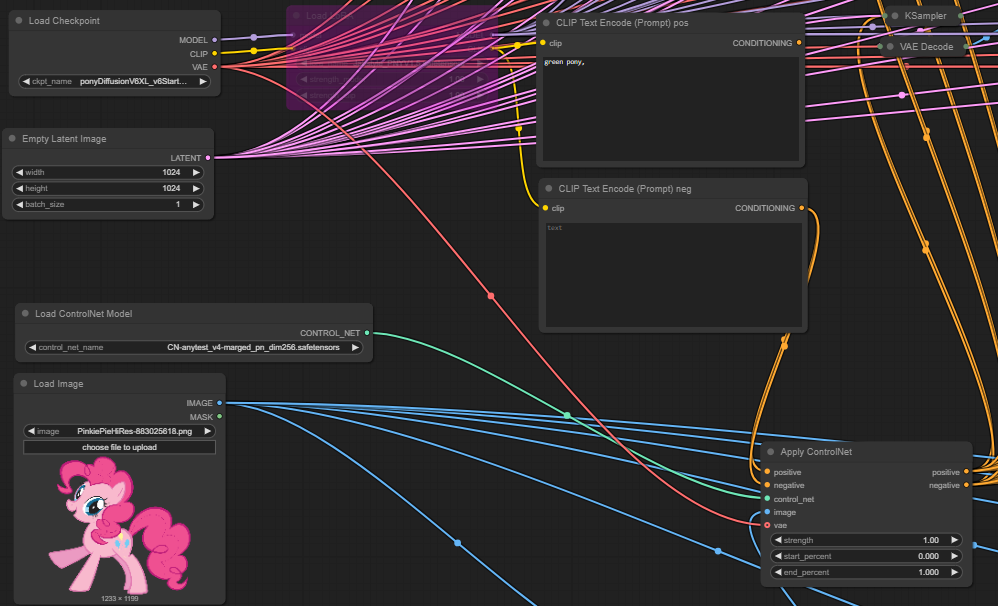Viewport: 998px width, 606px height.
Task: Select next image file with the image right arrow
Action: click(207, 431)
